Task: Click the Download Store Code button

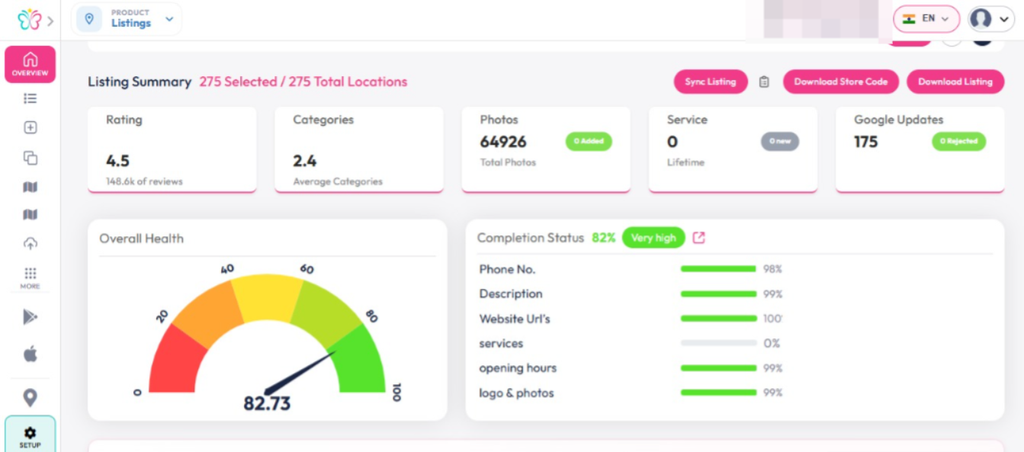Action: pos(840,82)
